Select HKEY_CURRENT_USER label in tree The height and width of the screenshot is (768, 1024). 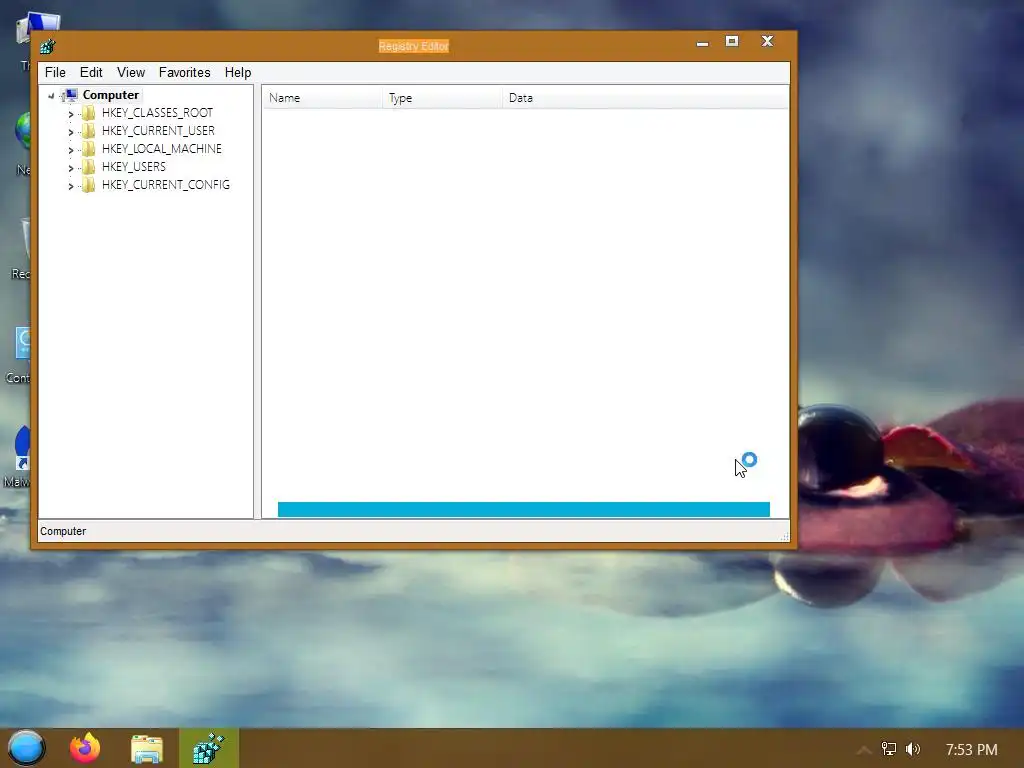158,131
